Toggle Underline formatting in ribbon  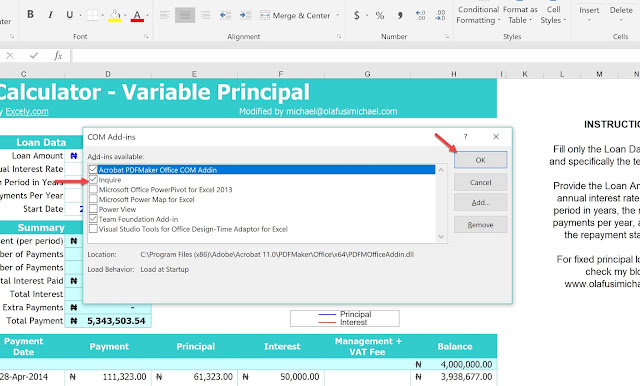tap(69, 15)
